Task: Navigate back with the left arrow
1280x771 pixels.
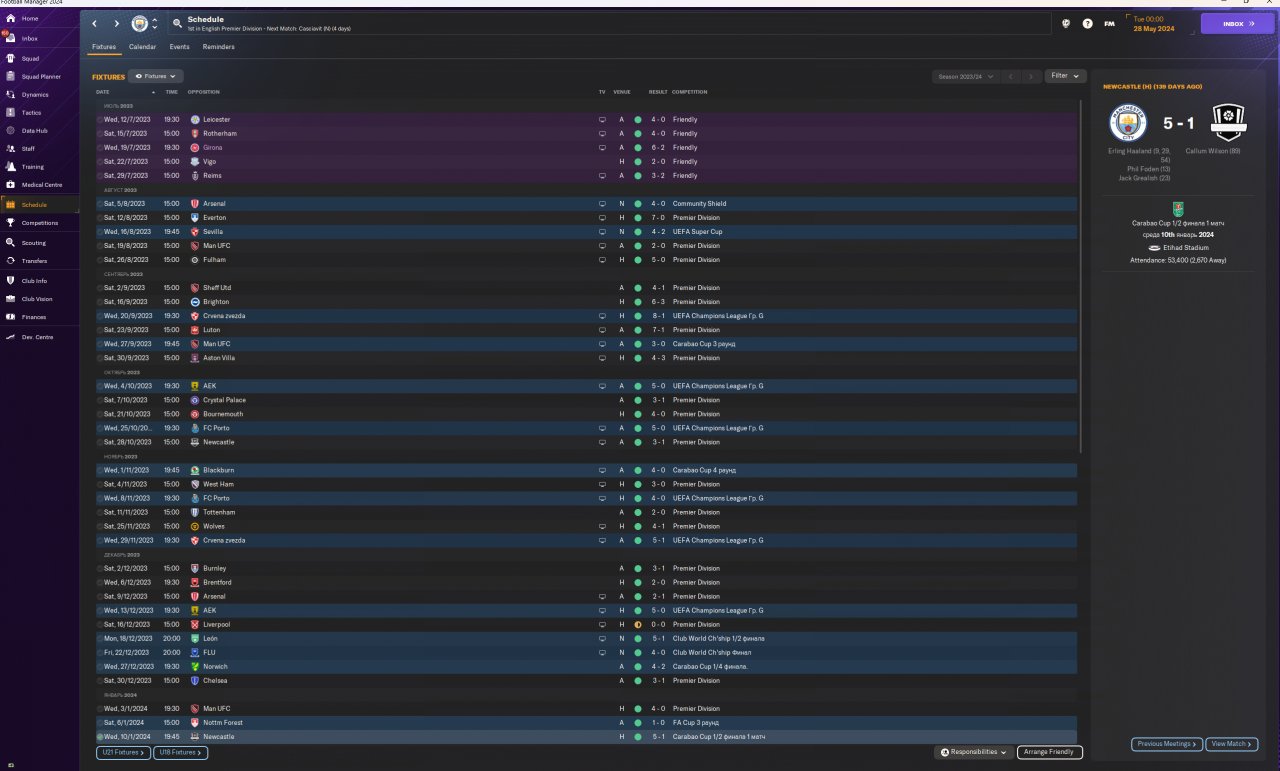Action: coord(94,23)
